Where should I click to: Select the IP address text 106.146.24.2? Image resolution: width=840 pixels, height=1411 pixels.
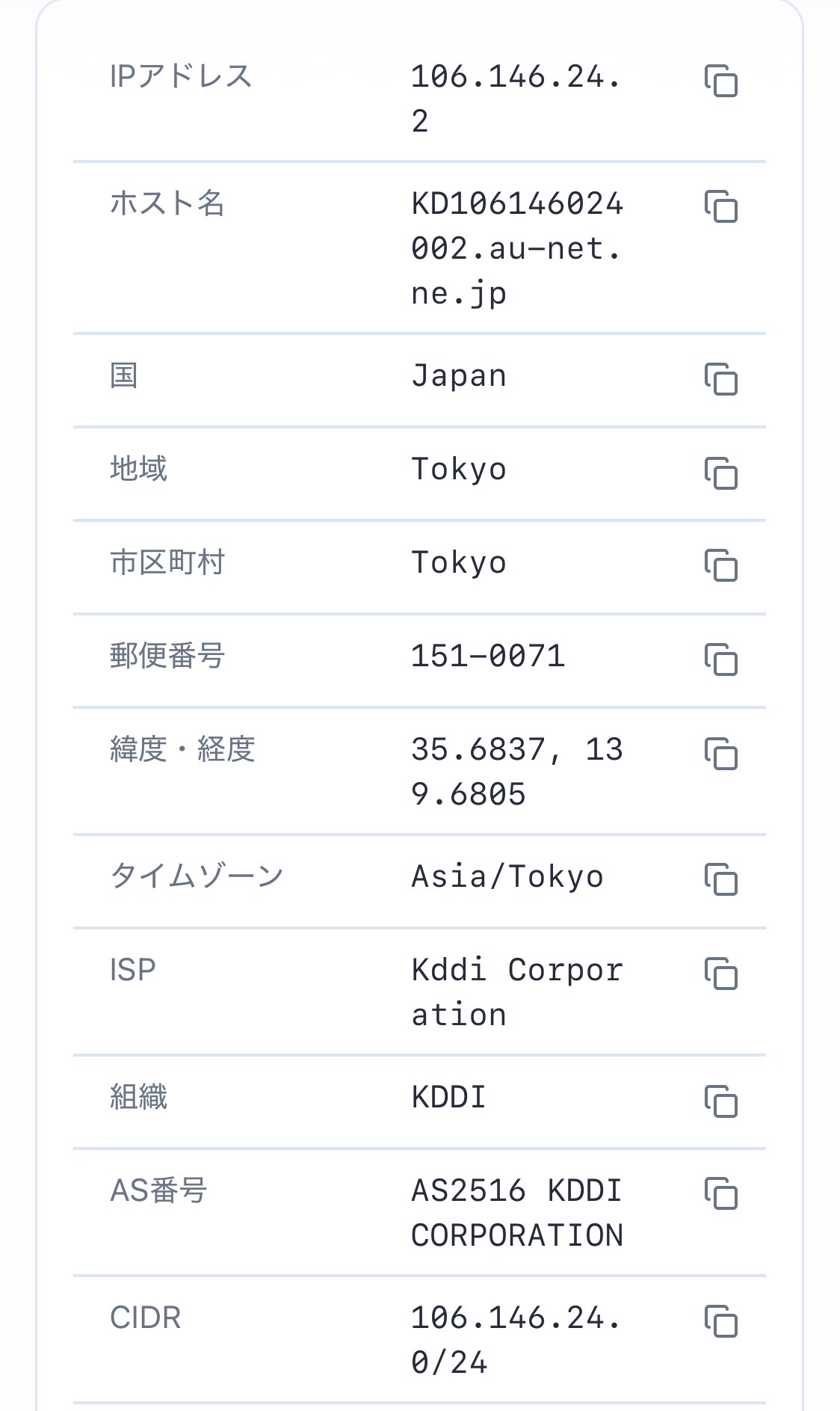[x=516, y=99]
